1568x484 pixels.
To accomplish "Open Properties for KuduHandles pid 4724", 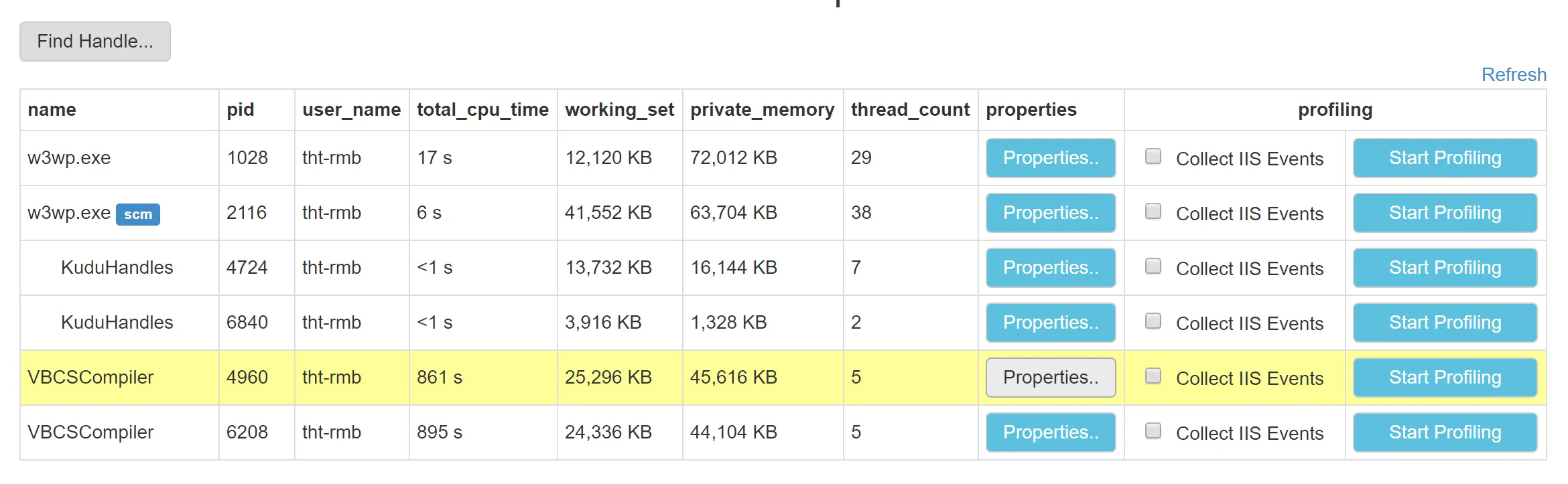I will click(1050, 268).
